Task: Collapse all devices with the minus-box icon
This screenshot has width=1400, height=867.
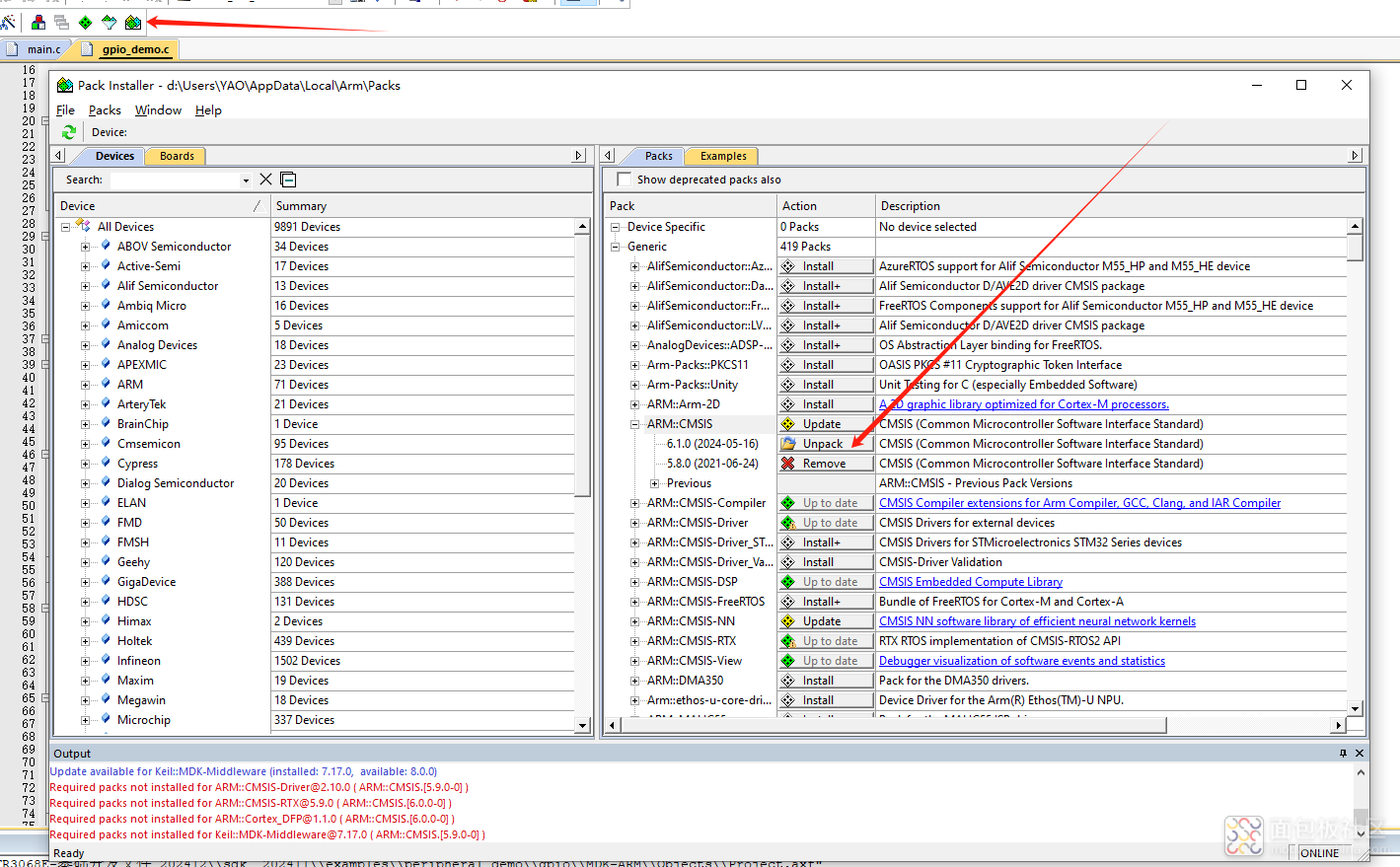Action: (x=288, y=180)
